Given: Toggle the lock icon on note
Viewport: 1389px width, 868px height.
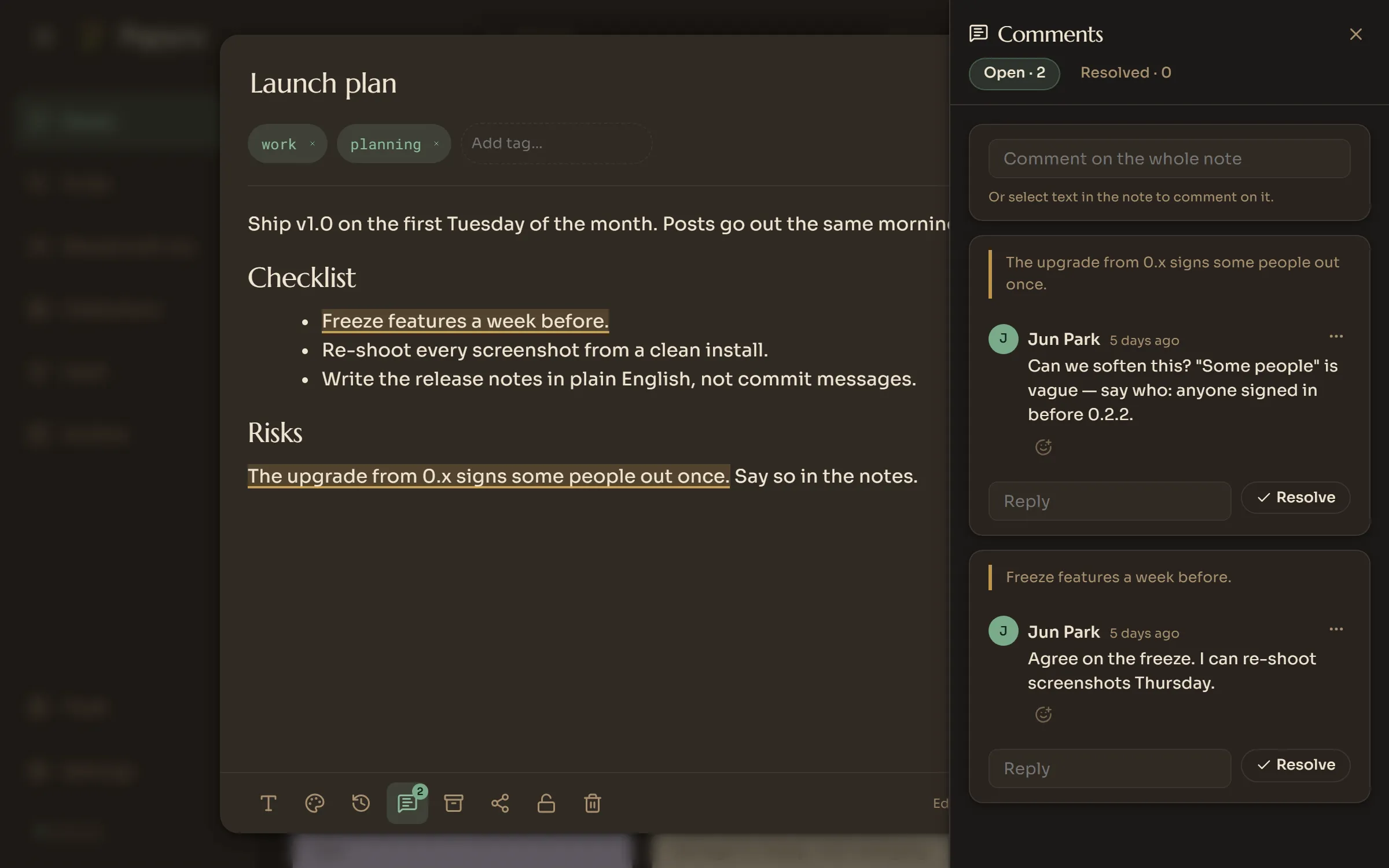Looking at the screenshot, I should coord(546,803).
